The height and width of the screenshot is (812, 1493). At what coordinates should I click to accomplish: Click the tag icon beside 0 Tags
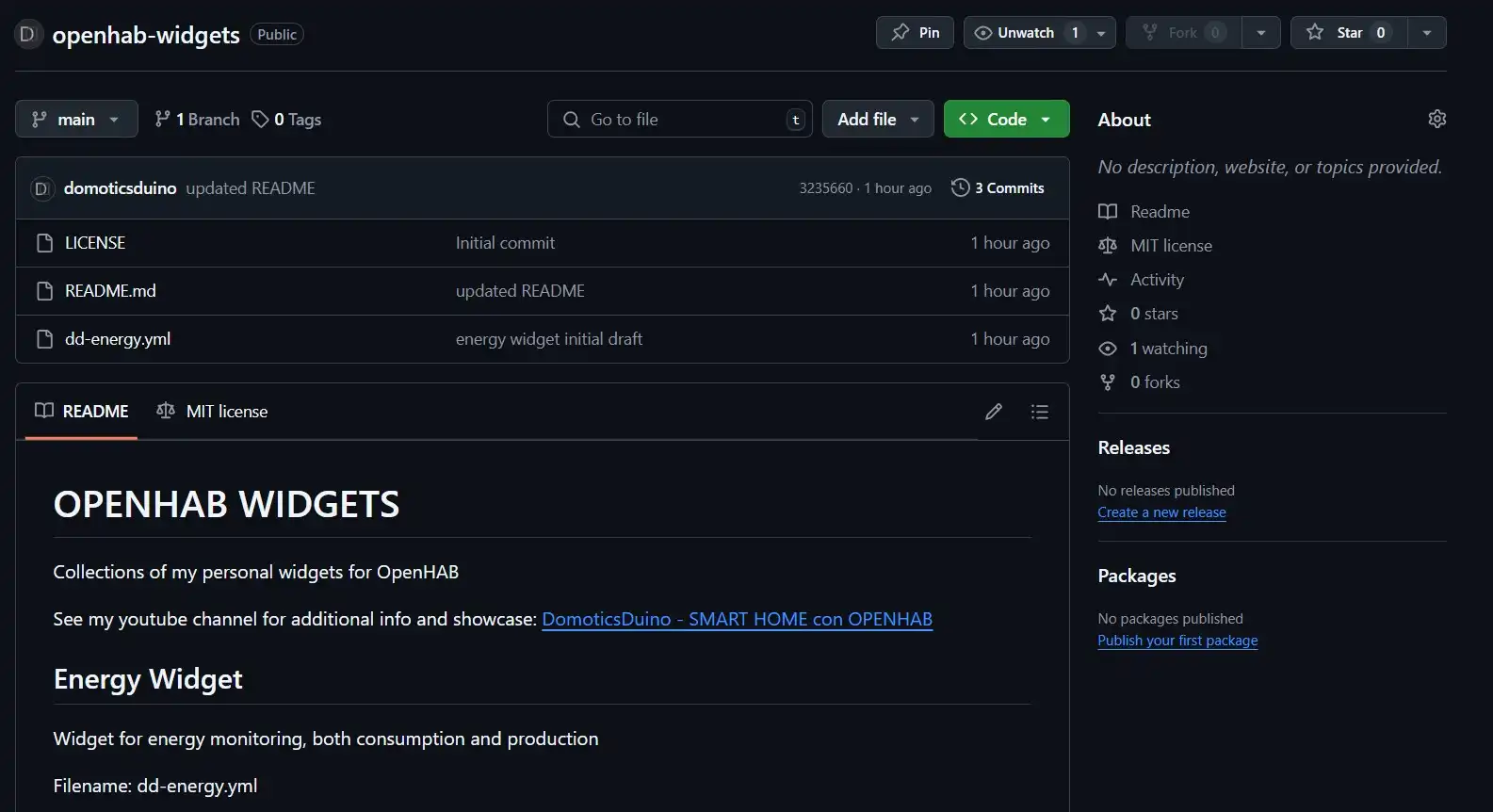260,120
